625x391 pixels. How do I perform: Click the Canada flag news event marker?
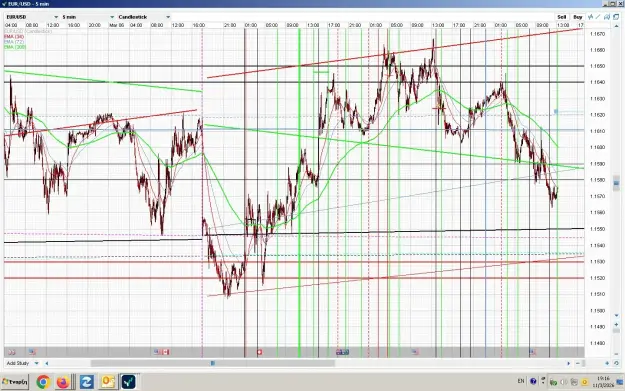coord(165,352)
